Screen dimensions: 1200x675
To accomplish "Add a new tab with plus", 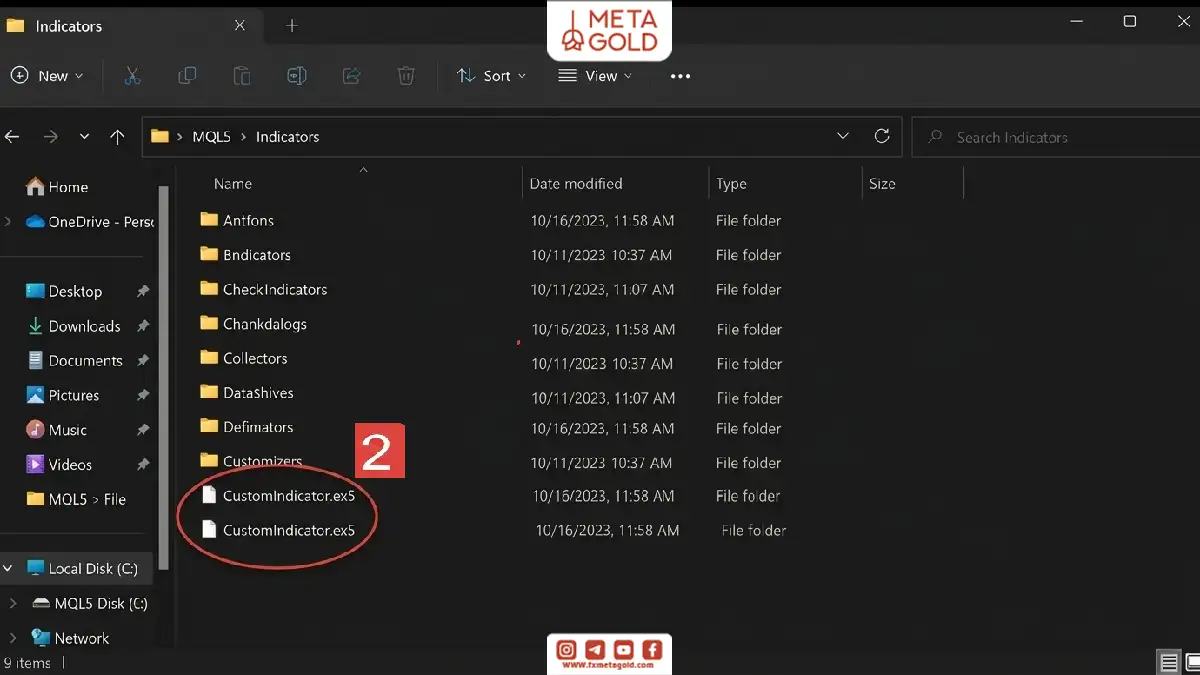I will 292,26.
